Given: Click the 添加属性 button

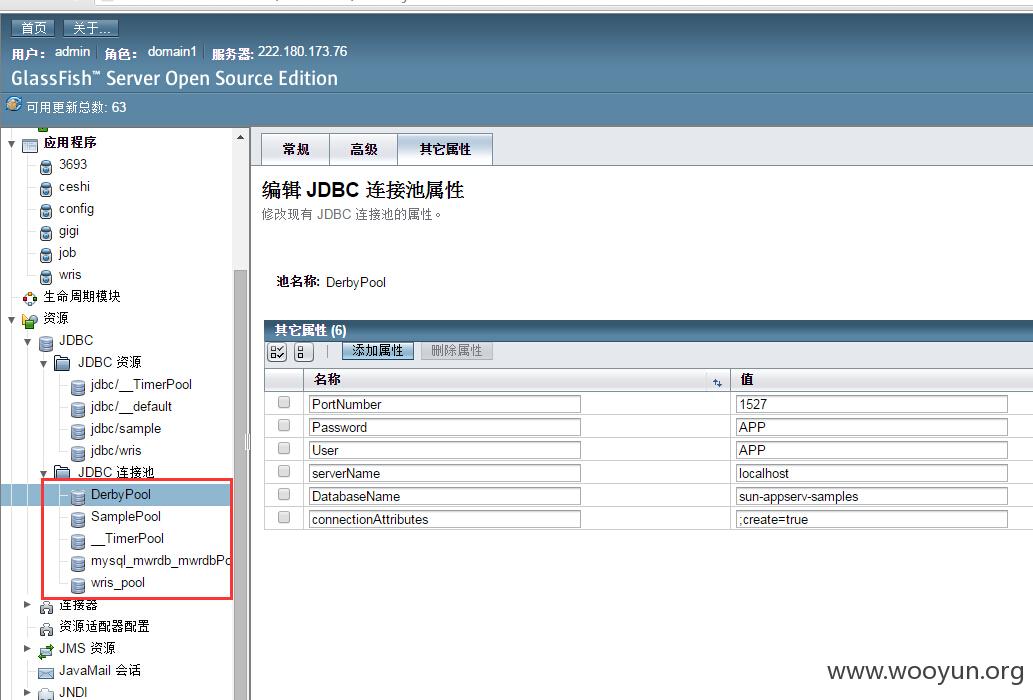Looking at the screenshot, I should 377,351.
